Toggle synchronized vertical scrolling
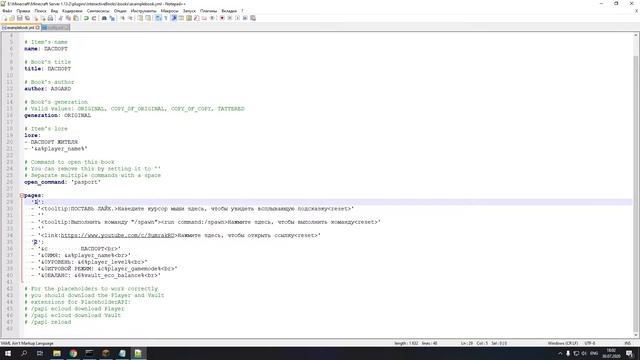Screen dimensions: 640x360 point(140,18)
